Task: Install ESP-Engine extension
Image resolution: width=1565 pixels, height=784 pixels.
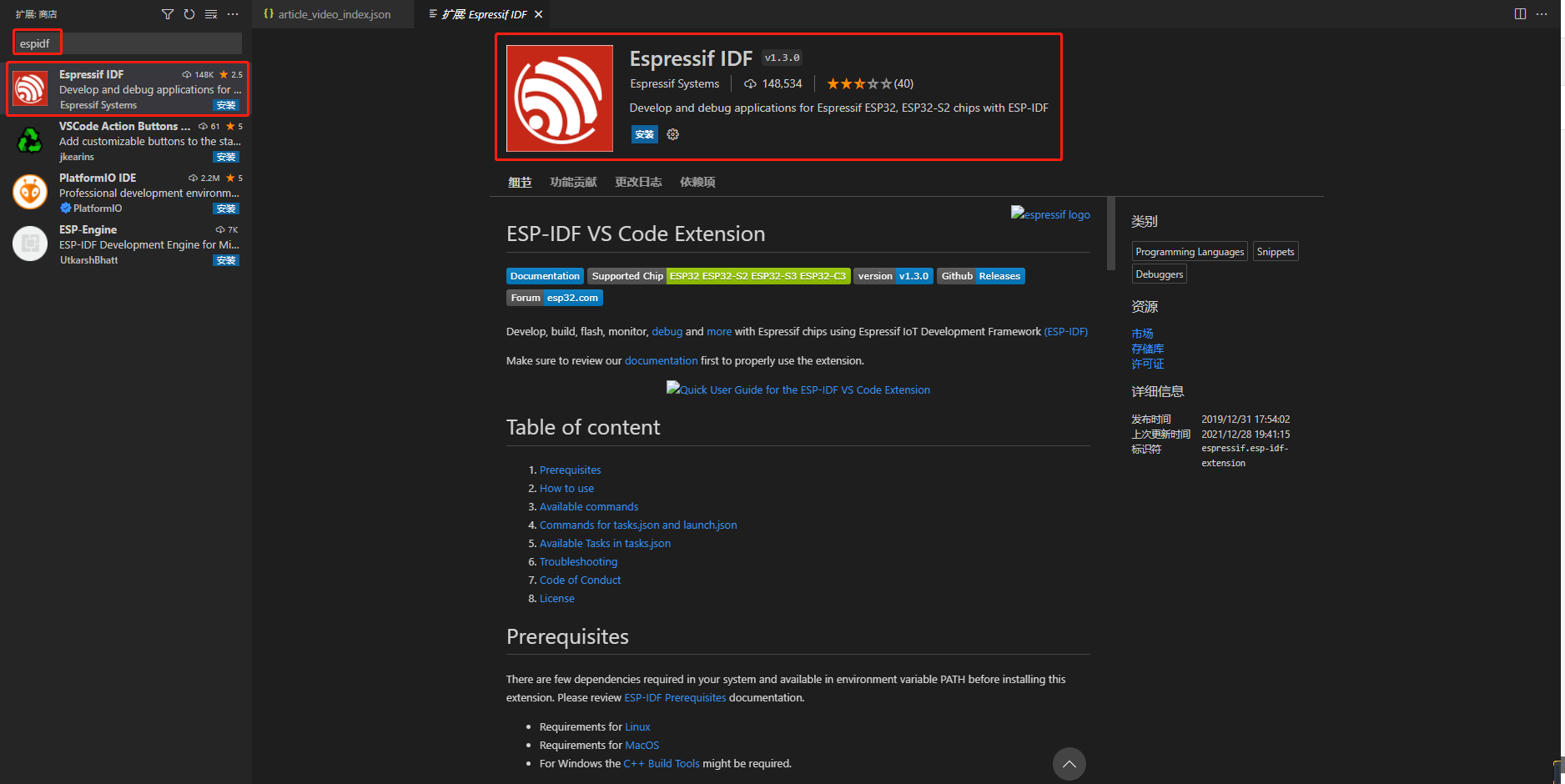Action: pyautogui.click(x=226, y=260)
